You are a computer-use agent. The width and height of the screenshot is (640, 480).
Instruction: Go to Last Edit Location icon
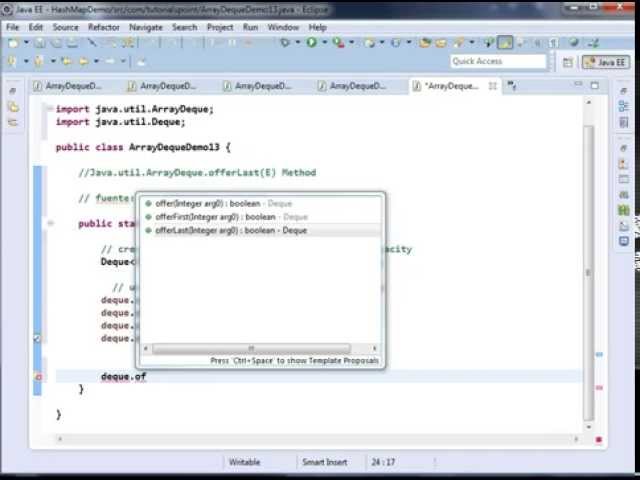click(67, 61)
